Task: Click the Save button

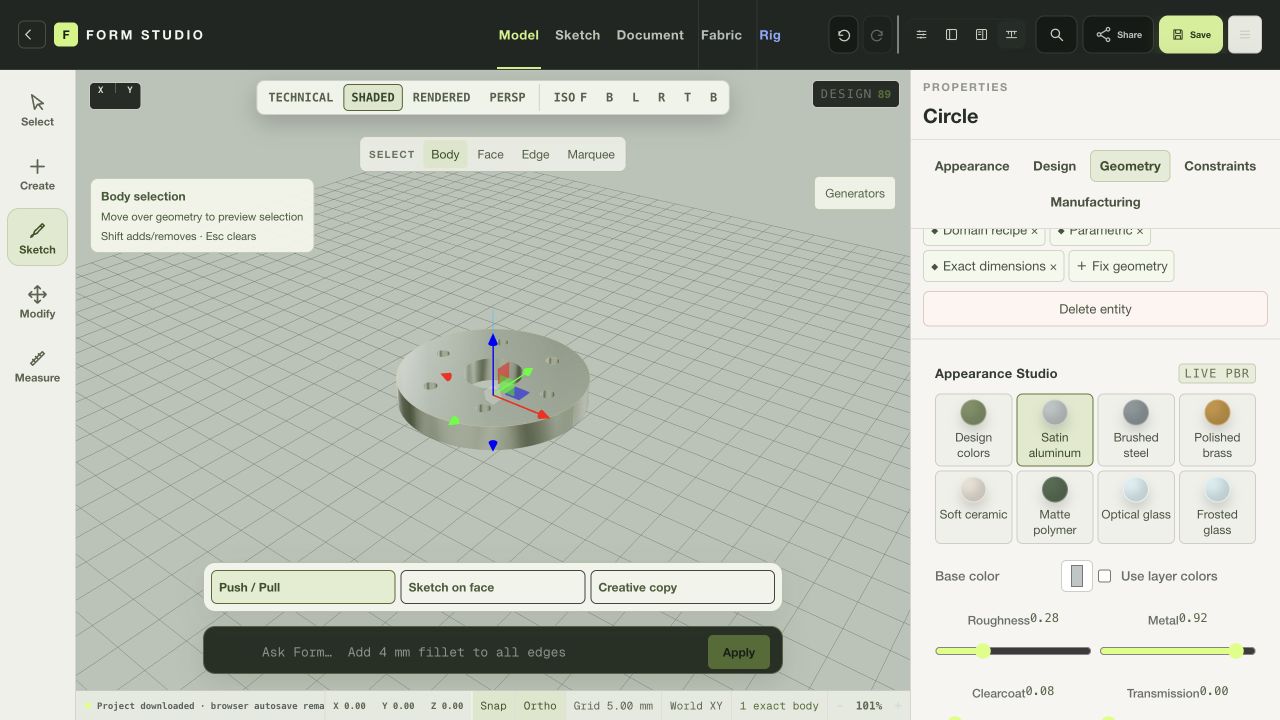Action: (x=1191, y=35)
